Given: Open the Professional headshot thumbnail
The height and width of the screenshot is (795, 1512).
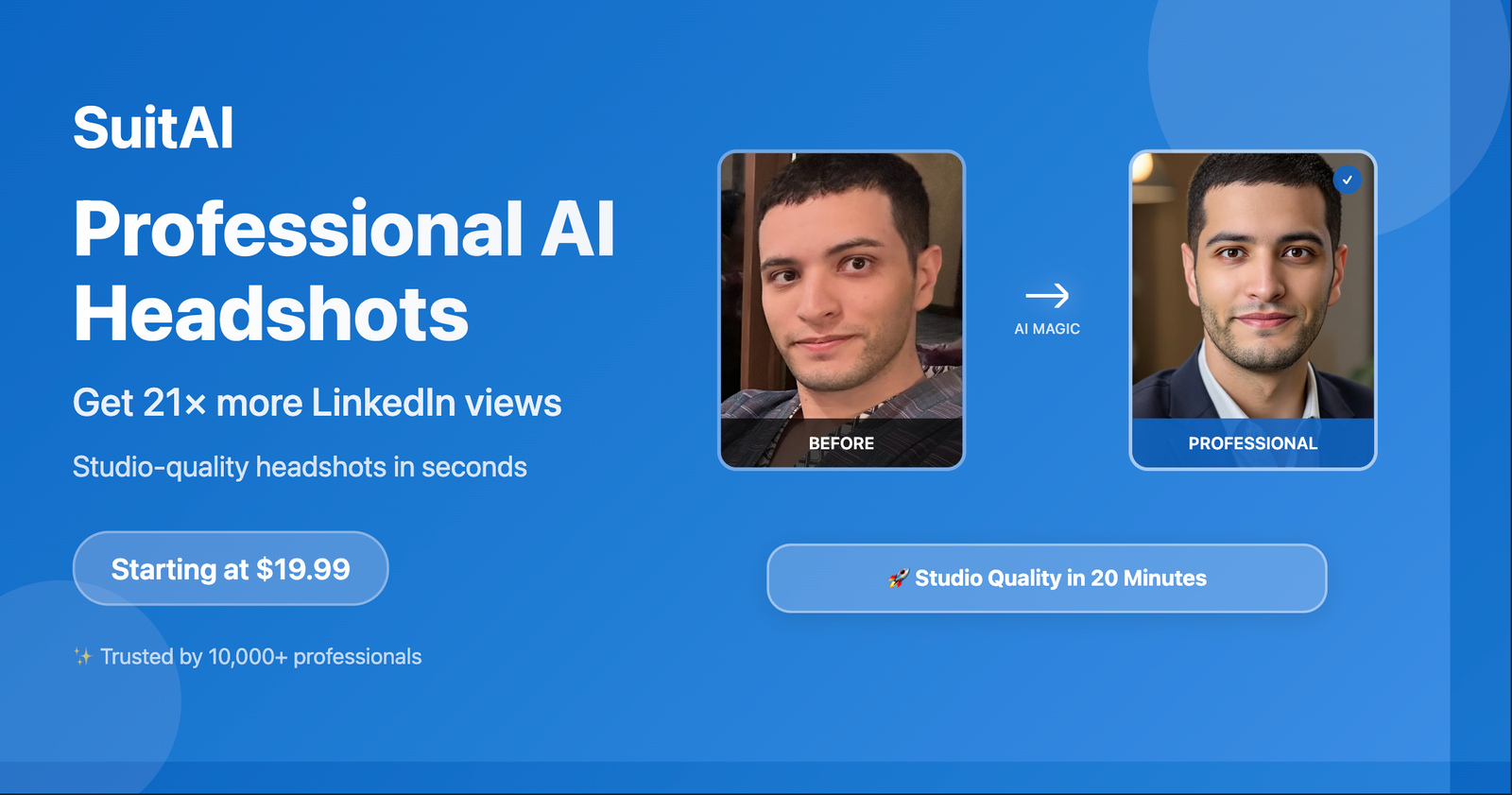Looking at the screenshot, I should tap(1253, 310).
